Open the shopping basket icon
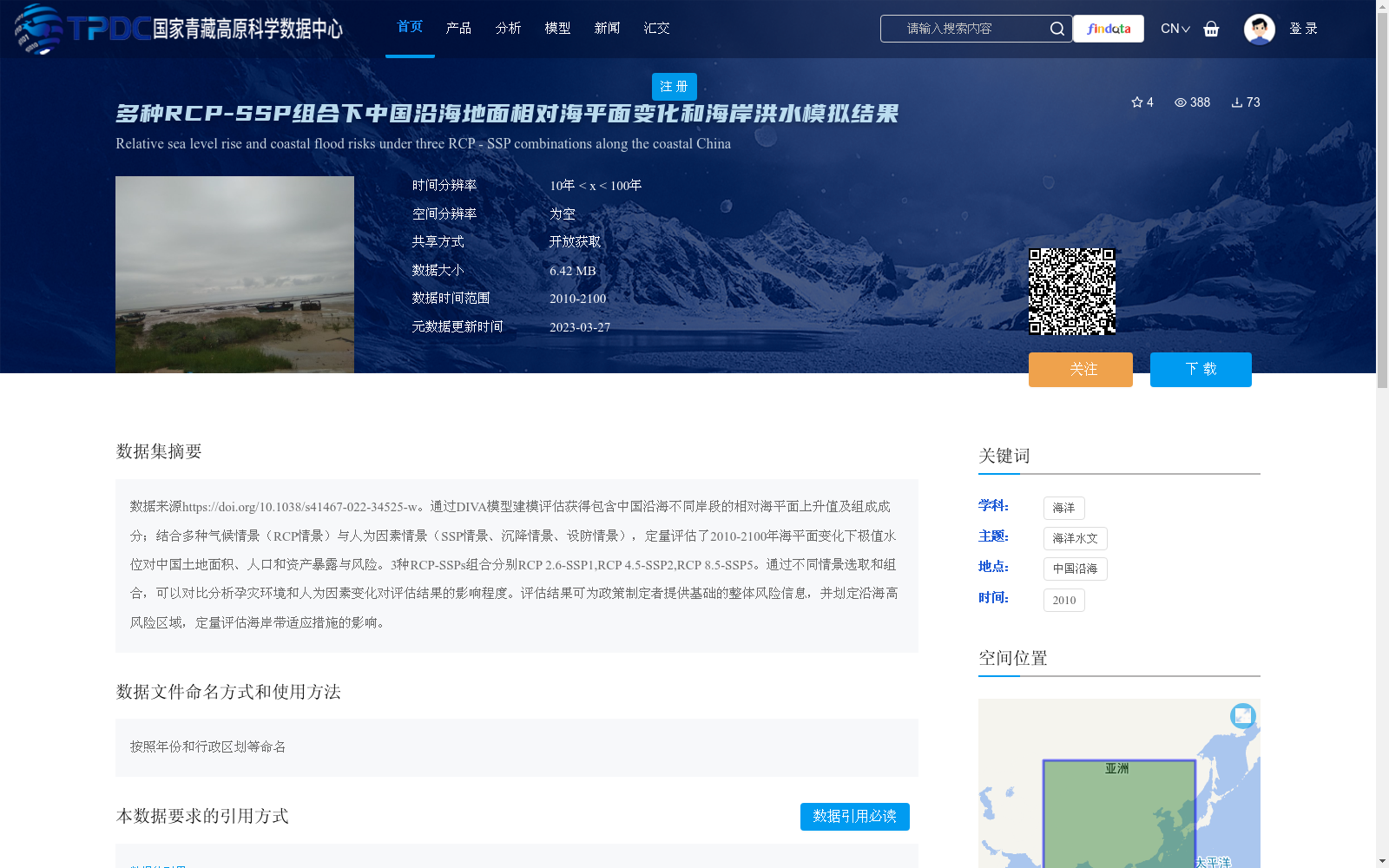The image size is (1389, 868). point(1211,29)
